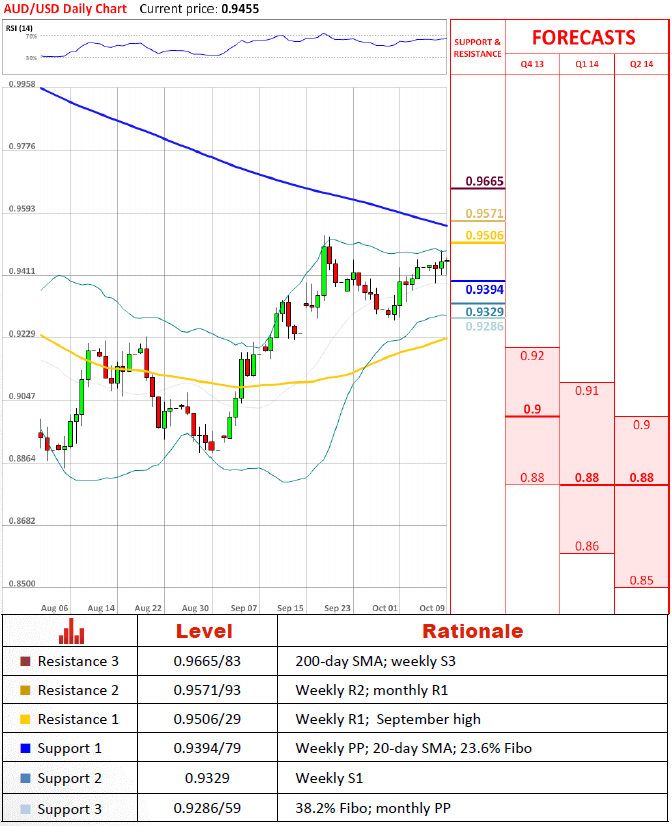Click the Resistance 3 dark red square marker
This screenshot has height=826, width=672.
coord(25,662)
